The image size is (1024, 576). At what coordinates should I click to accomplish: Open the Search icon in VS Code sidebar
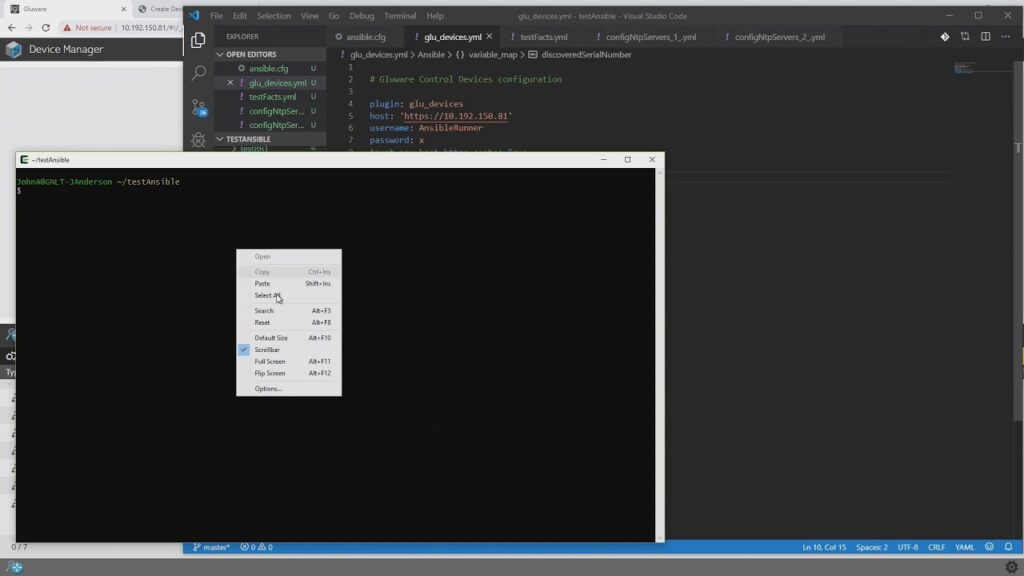197,73
